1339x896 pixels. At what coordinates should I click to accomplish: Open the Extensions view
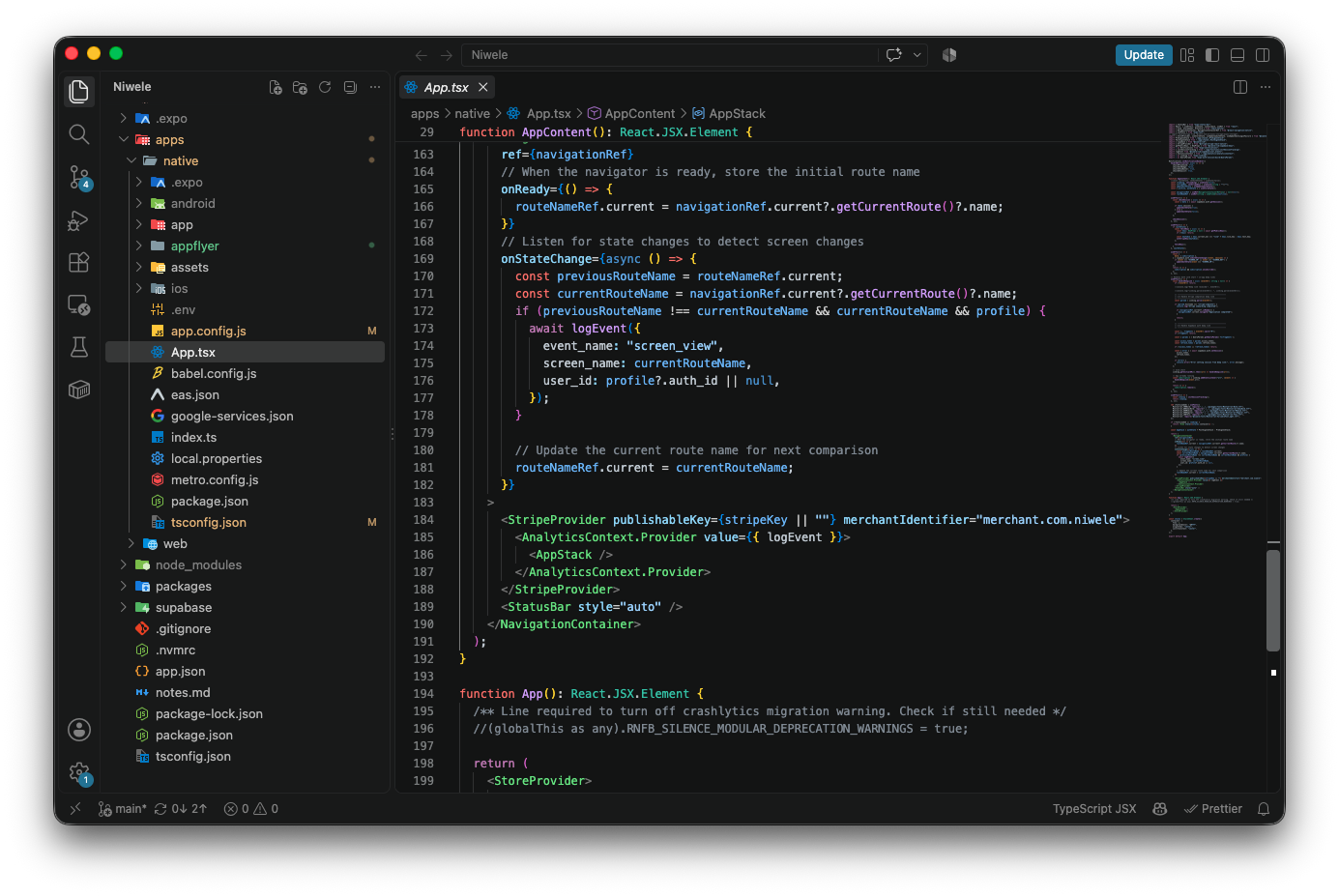(79, 262)
